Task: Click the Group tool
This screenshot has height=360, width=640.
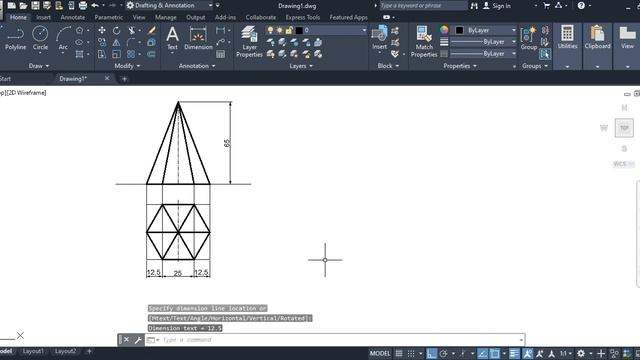Action: [x=529, y=38]
